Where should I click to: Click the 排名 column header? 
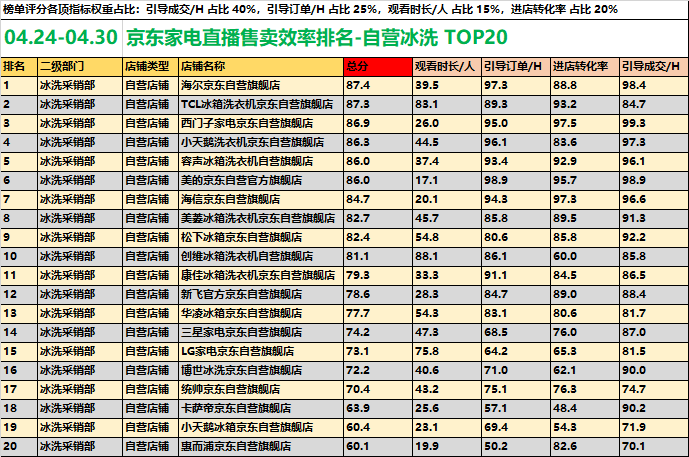[x=19, y=67]
